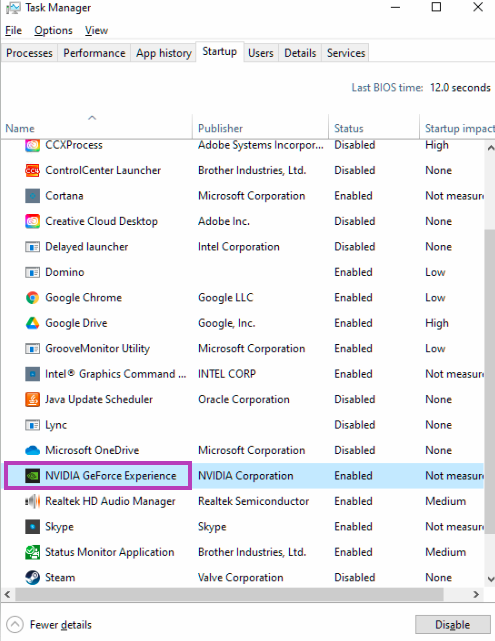Click the Realtek Semiconductor publisher cell
This screenshot has width=495, height=641.
(x=253, y=501)
